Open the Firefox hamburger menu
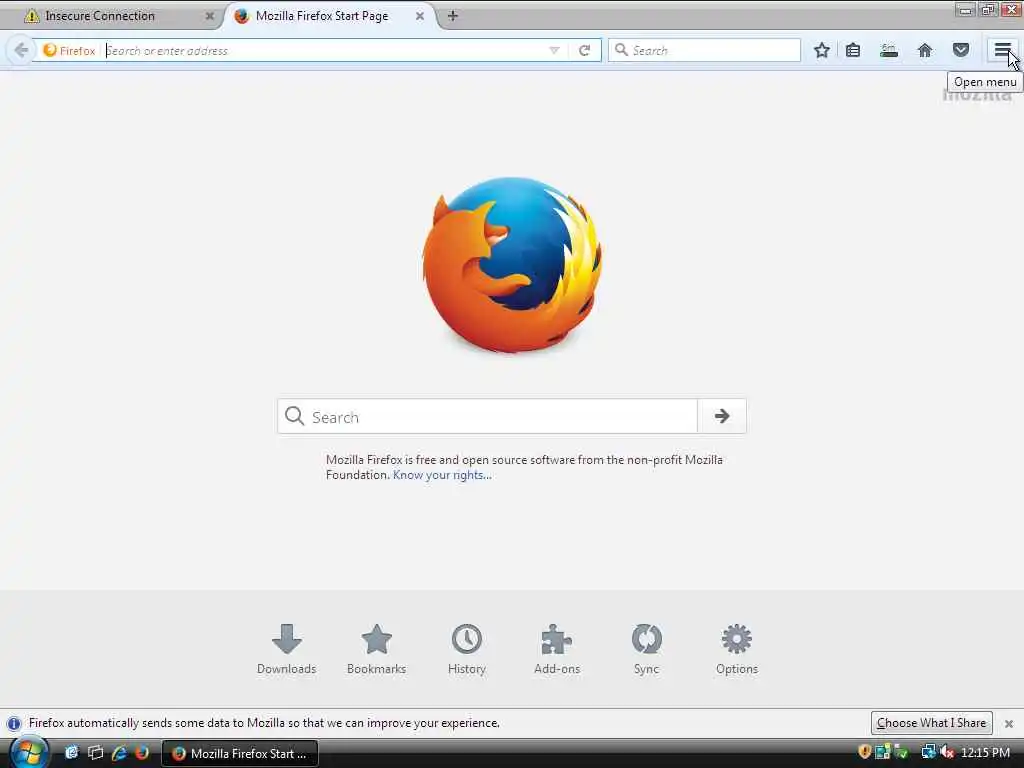Screen dimensions: 1024x768 (1002, 50)
